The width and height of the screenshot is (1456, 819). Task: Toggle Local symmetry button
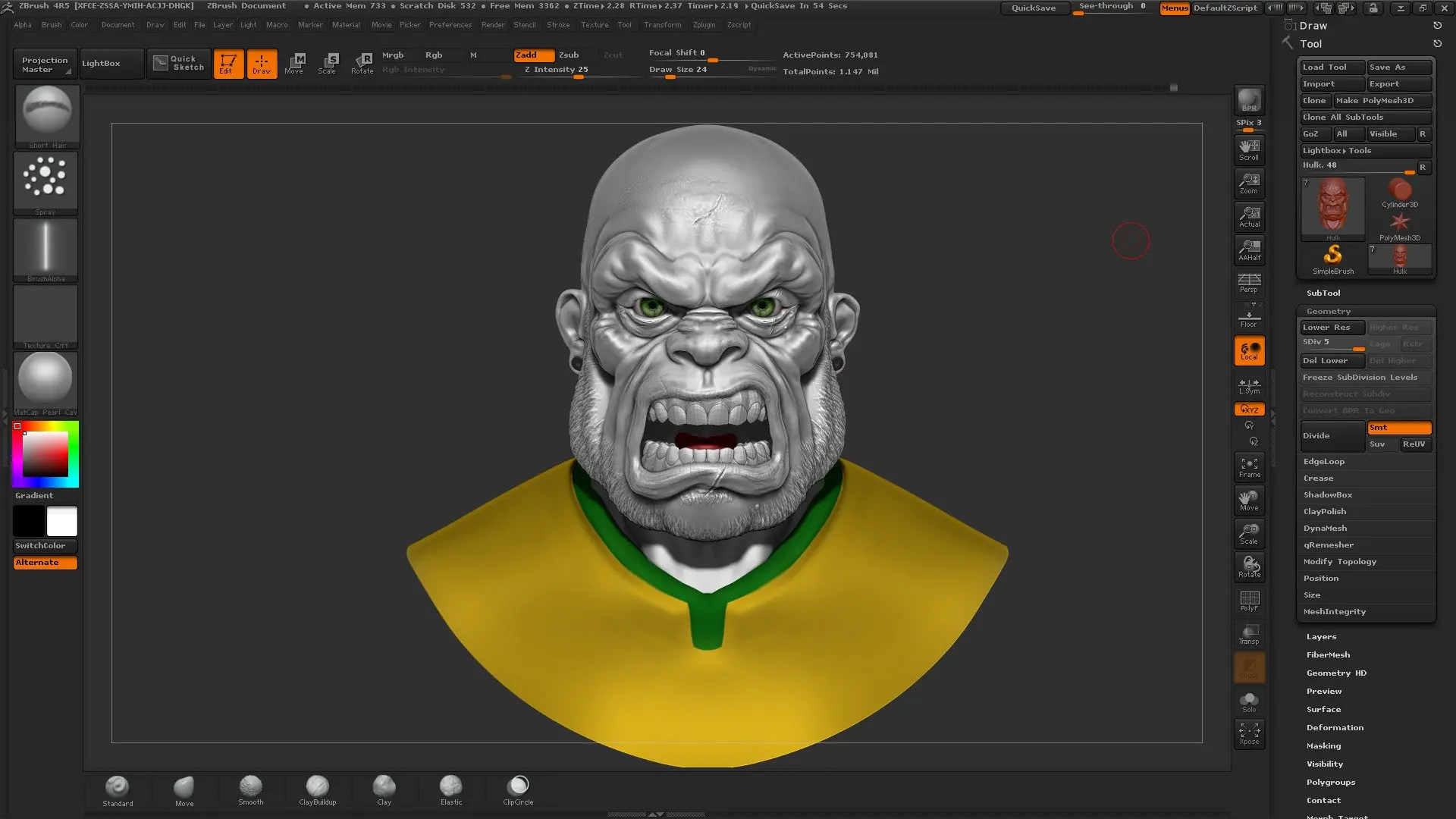pos(1249,350)
